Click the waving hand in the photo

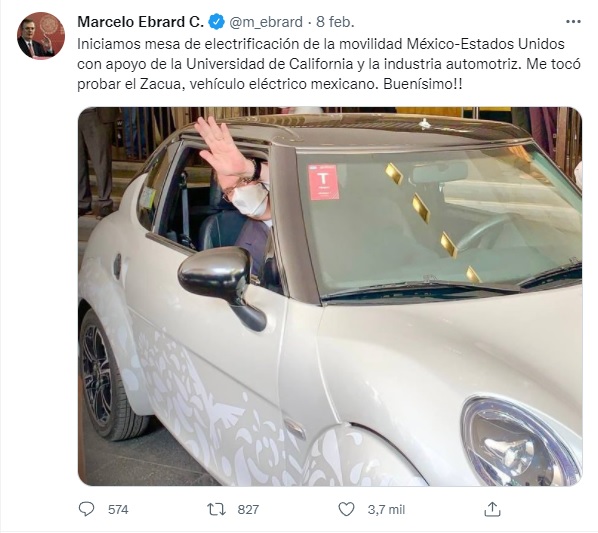(x=224, y=151)
